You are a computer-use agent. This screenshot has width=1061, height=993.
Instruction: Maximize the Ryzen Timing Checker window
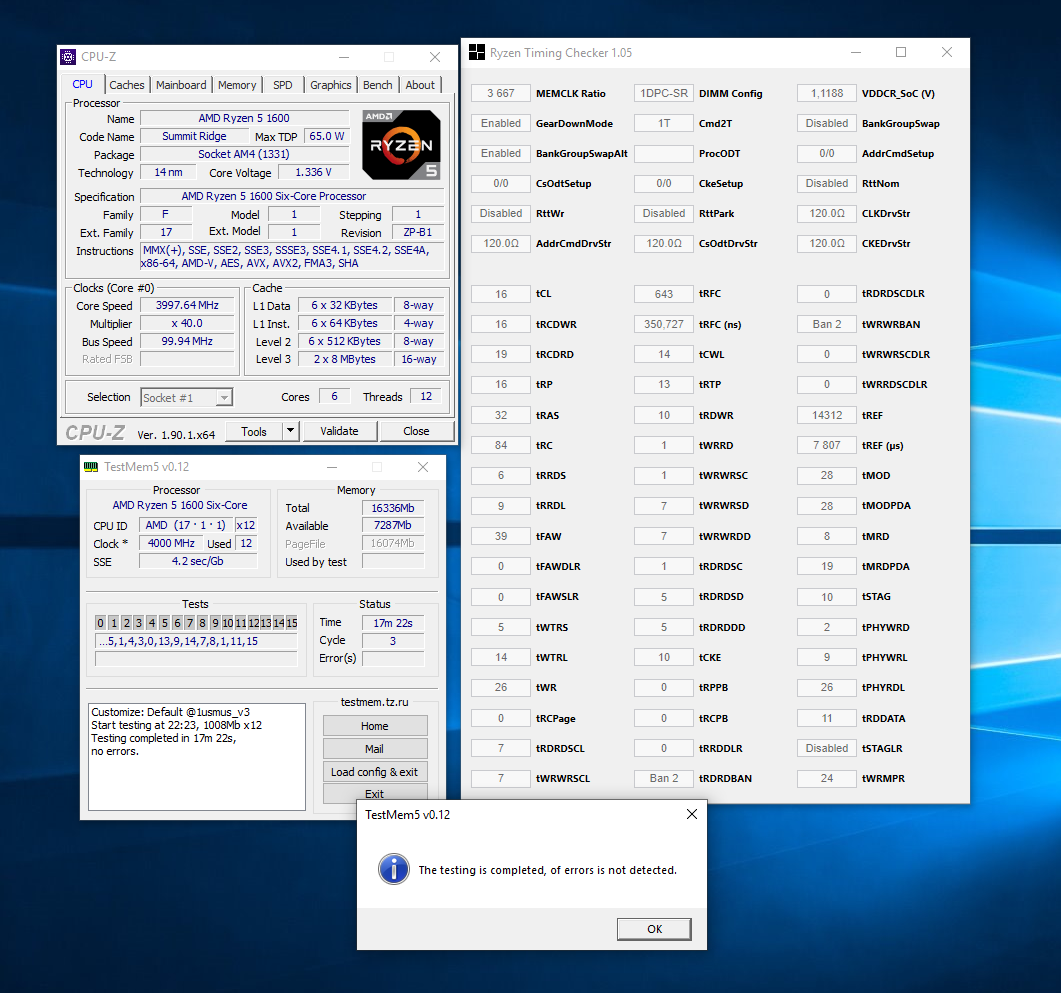click(901, 52)
